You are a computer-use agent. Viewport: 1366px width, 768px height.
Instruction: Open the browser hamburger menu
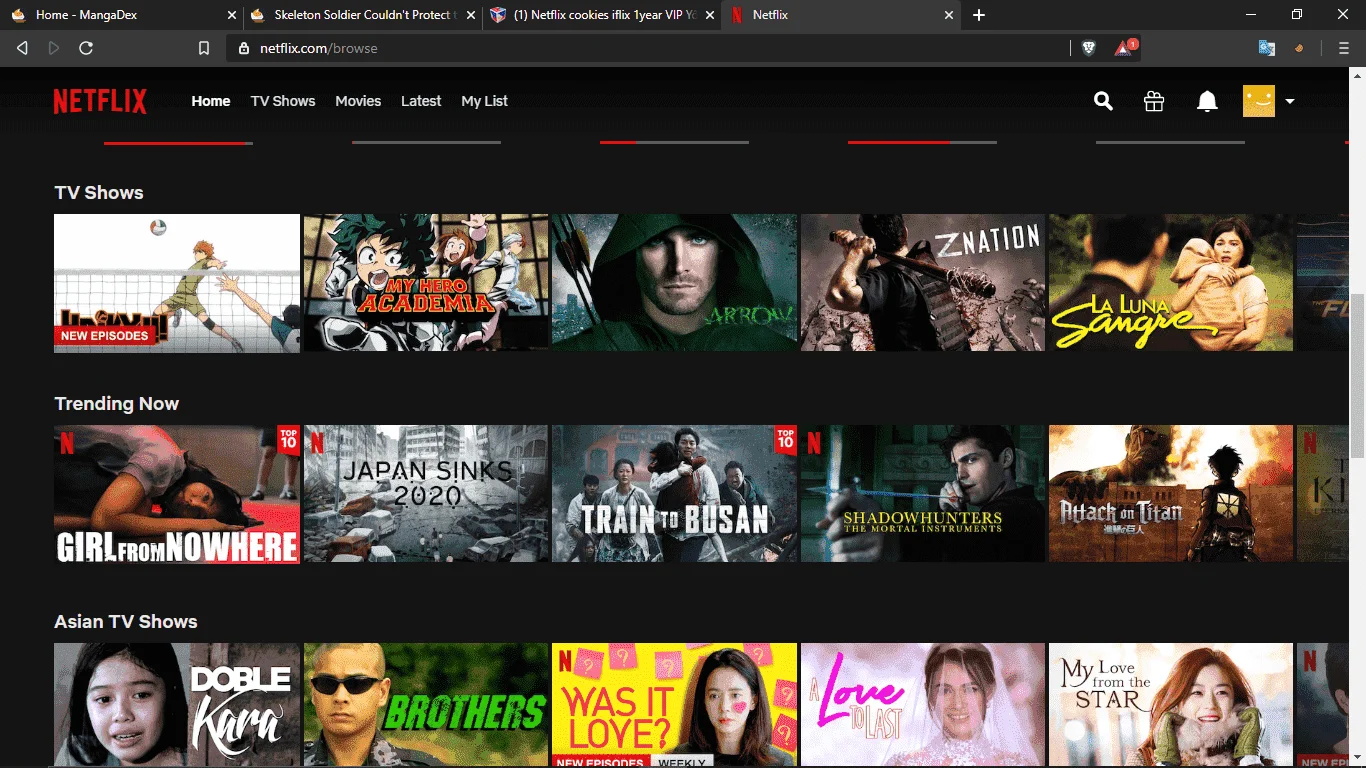(x=1343, y=48)
